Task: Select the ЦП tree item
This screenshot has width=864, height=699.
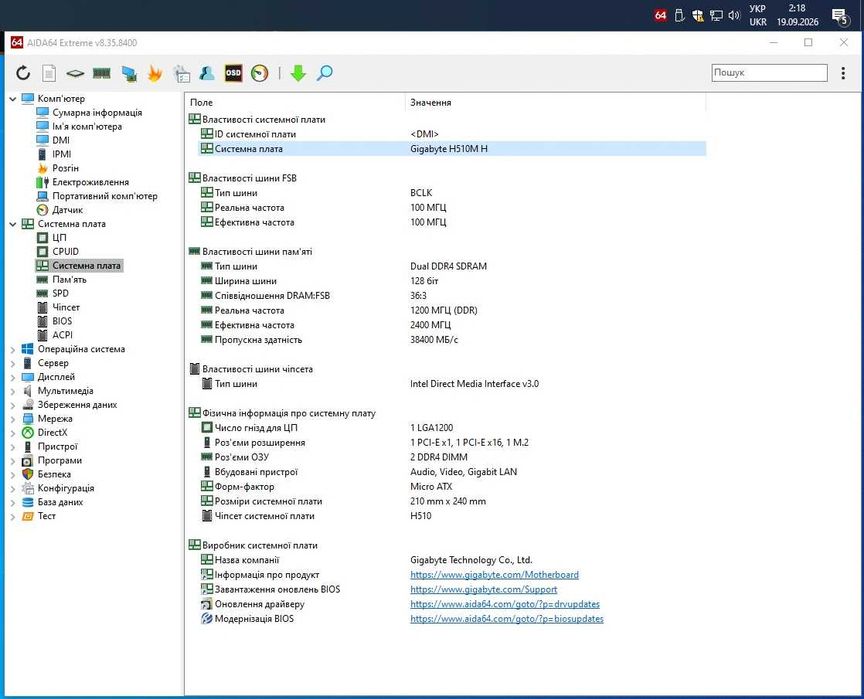Action: tap(59, 237)
